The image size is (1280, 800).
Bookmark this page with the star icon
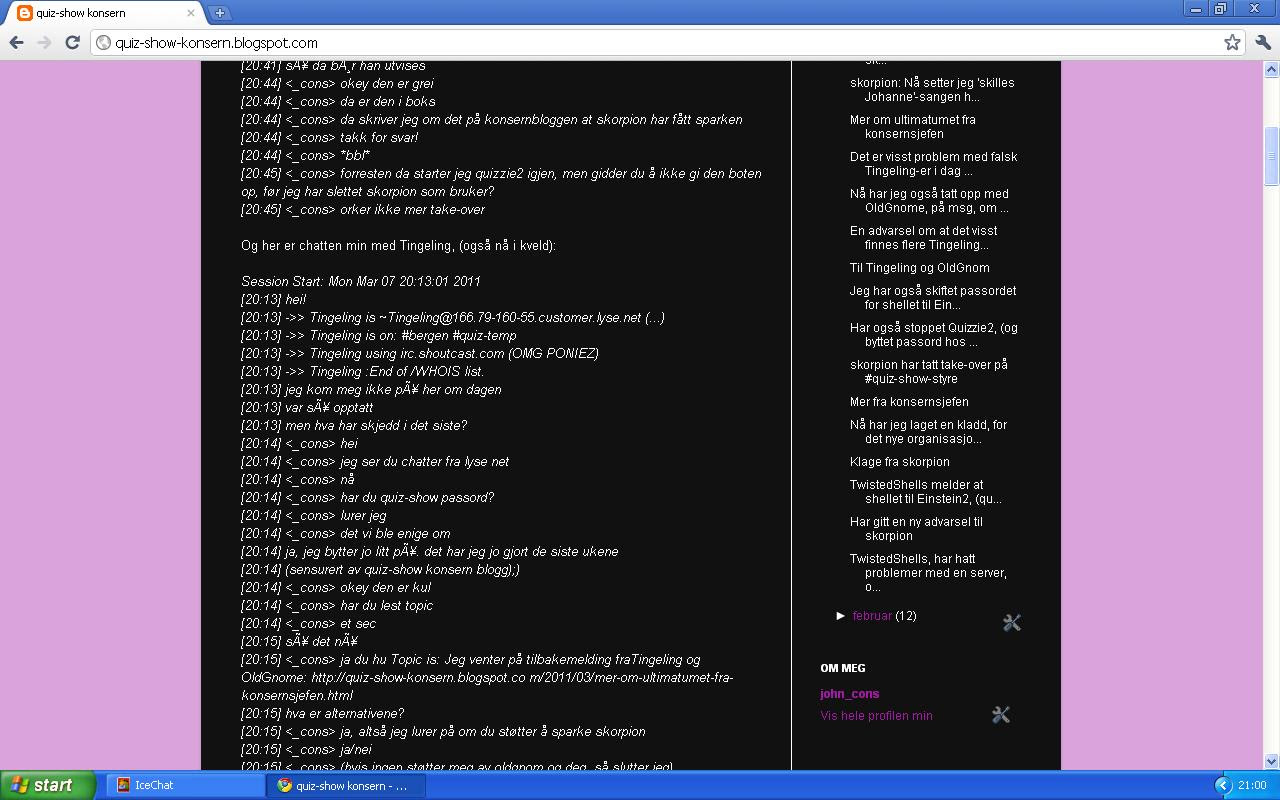pos(1232,42)
